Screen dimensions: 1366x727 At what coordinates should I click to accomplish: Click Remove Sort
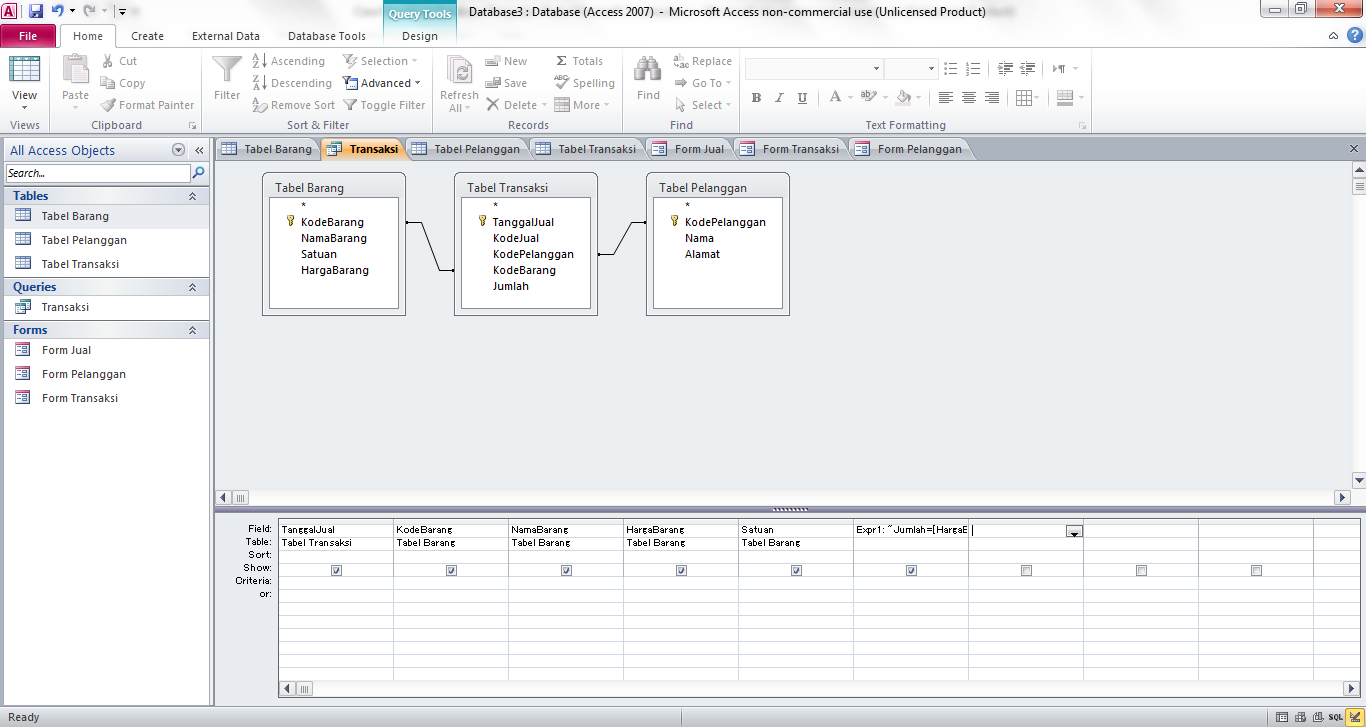click(294, 105)
